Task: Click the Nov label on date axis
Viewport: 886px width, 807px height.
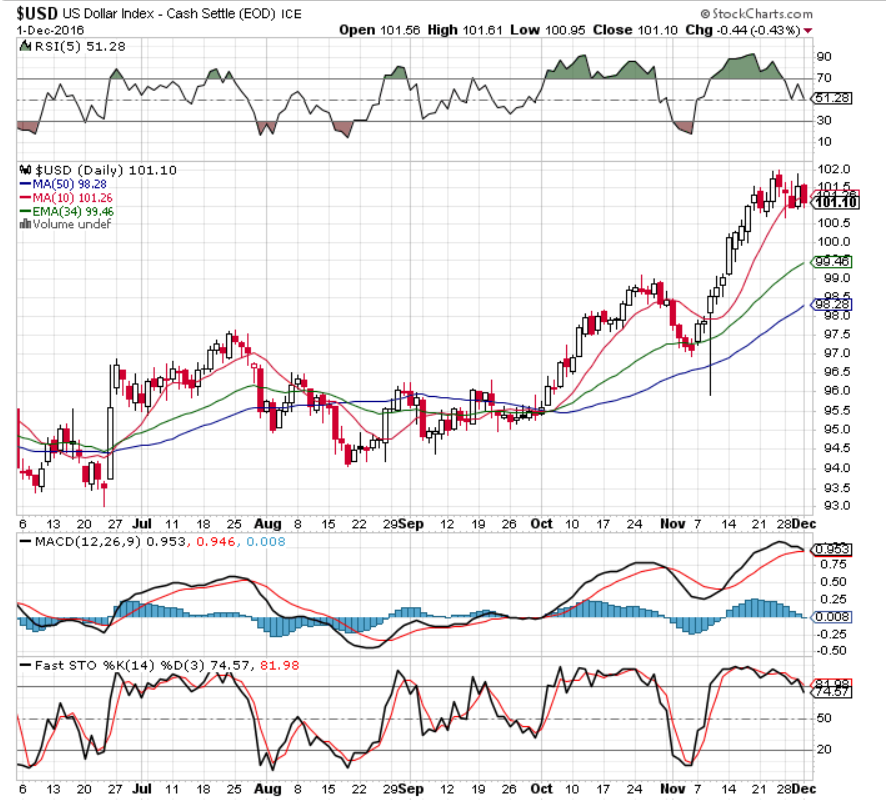Action: tap(676, 523)
